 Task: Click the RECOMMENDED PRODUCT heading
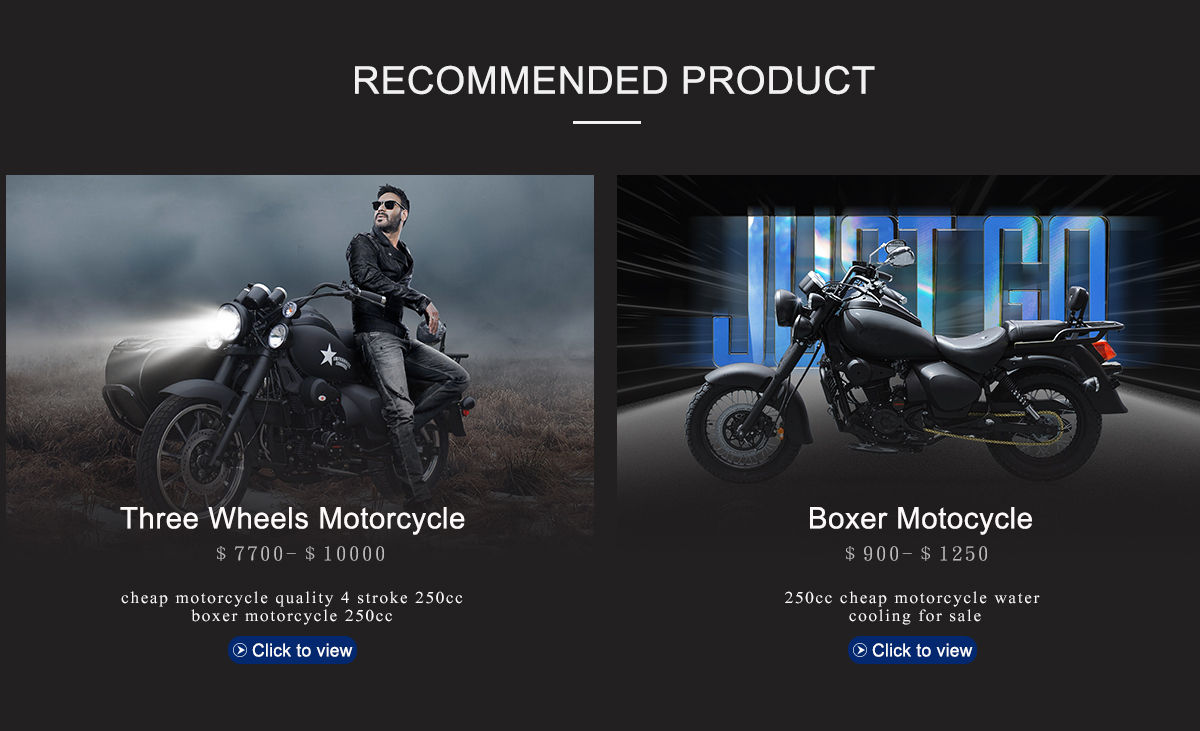click(x=614, y=81)
